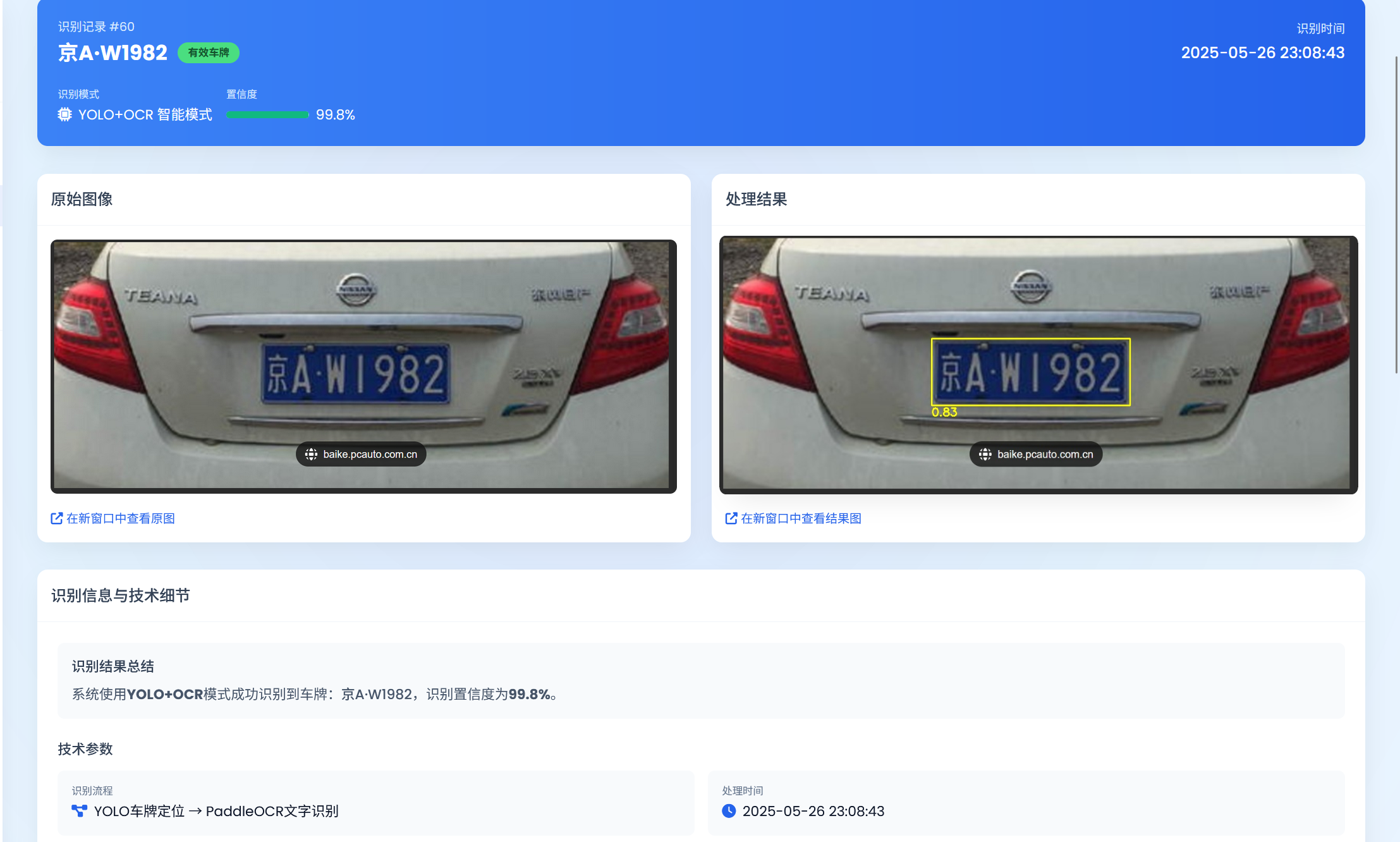Click the 京A·W1982 plate number heading
Image resolution: width=1400 pixels, height=842 pixels.
(x=113, y=52)
